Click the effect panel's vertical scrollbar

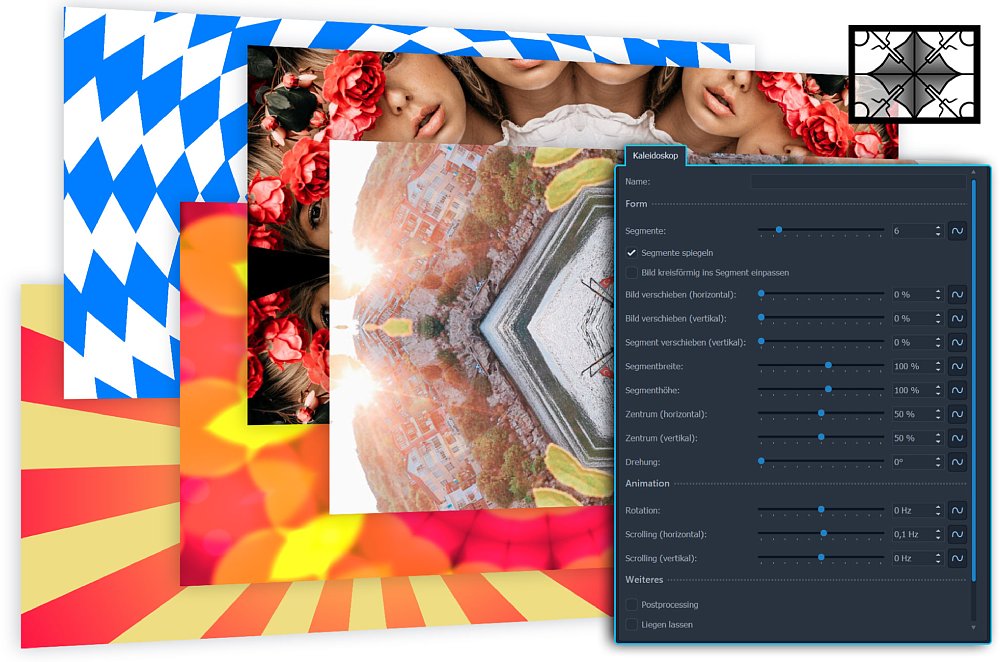[x=974, y=380]
